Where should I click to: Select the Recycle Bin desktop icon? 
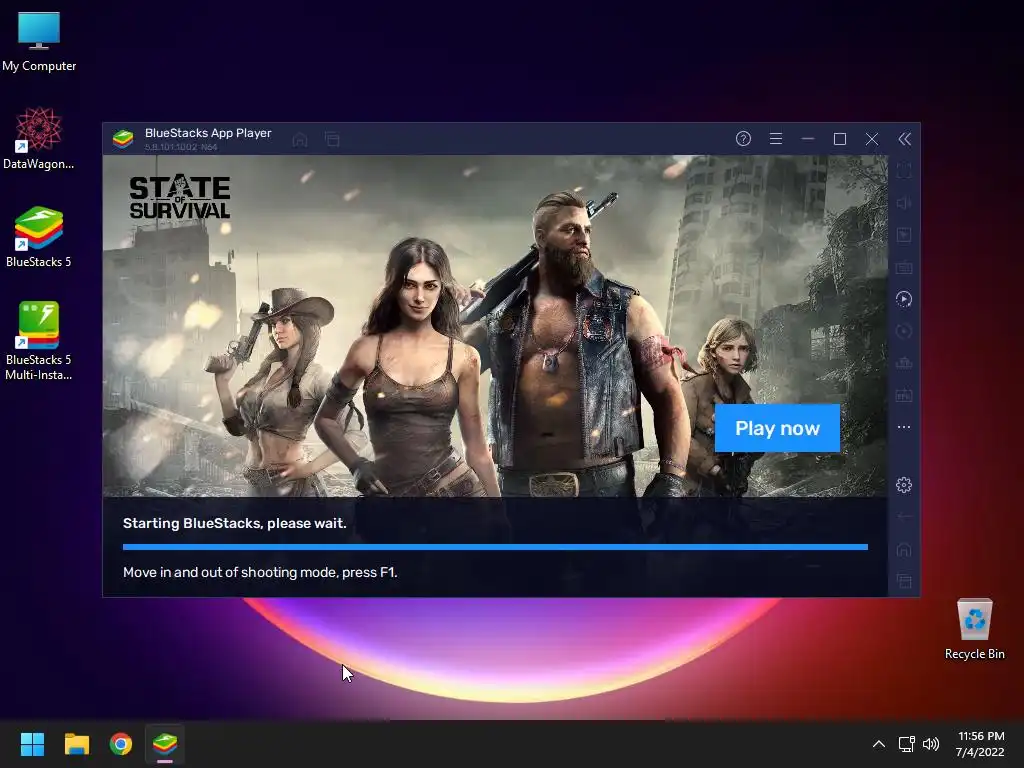974,629
